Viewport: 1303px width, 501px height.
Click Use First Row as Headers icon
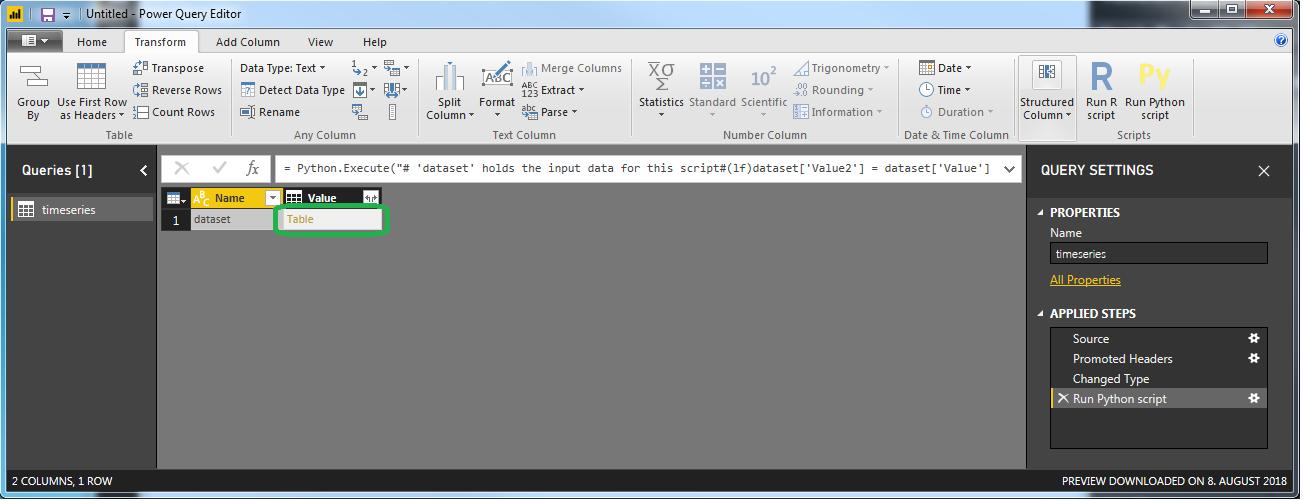click(91, 77)
